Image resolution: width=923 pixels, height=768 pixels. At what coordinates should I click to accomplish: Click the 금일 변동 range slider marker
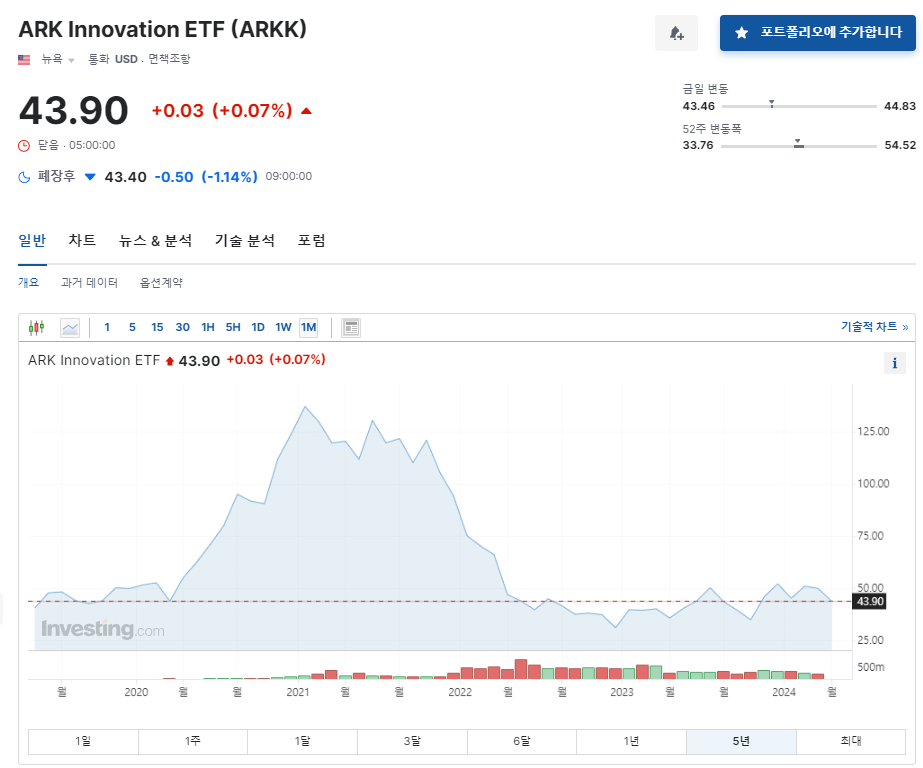pos(772,104)
